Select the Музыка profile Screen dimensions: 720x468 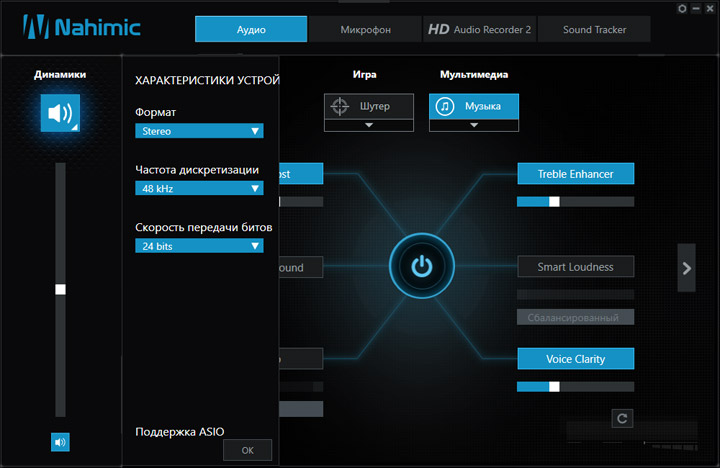coord(474,107)
